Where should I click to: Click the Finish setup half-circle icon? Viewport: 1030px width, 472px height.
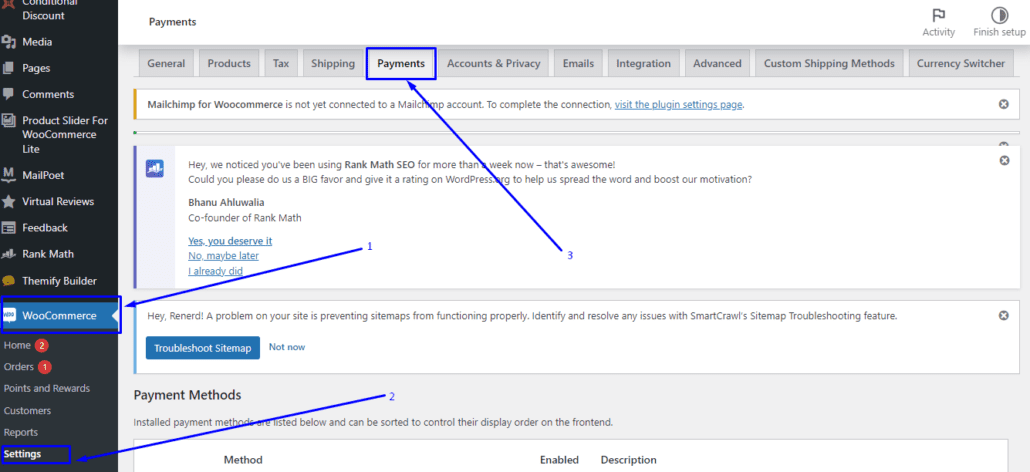click(999, 16)
